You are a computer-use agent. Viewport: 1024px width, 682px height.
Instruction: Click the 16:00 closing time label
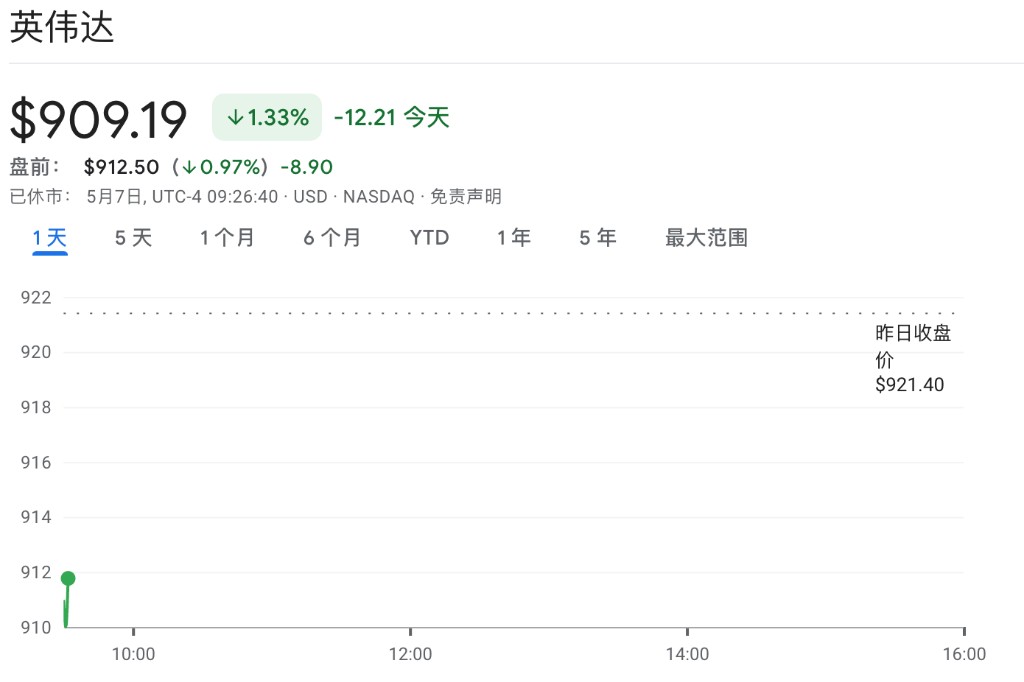964,655
